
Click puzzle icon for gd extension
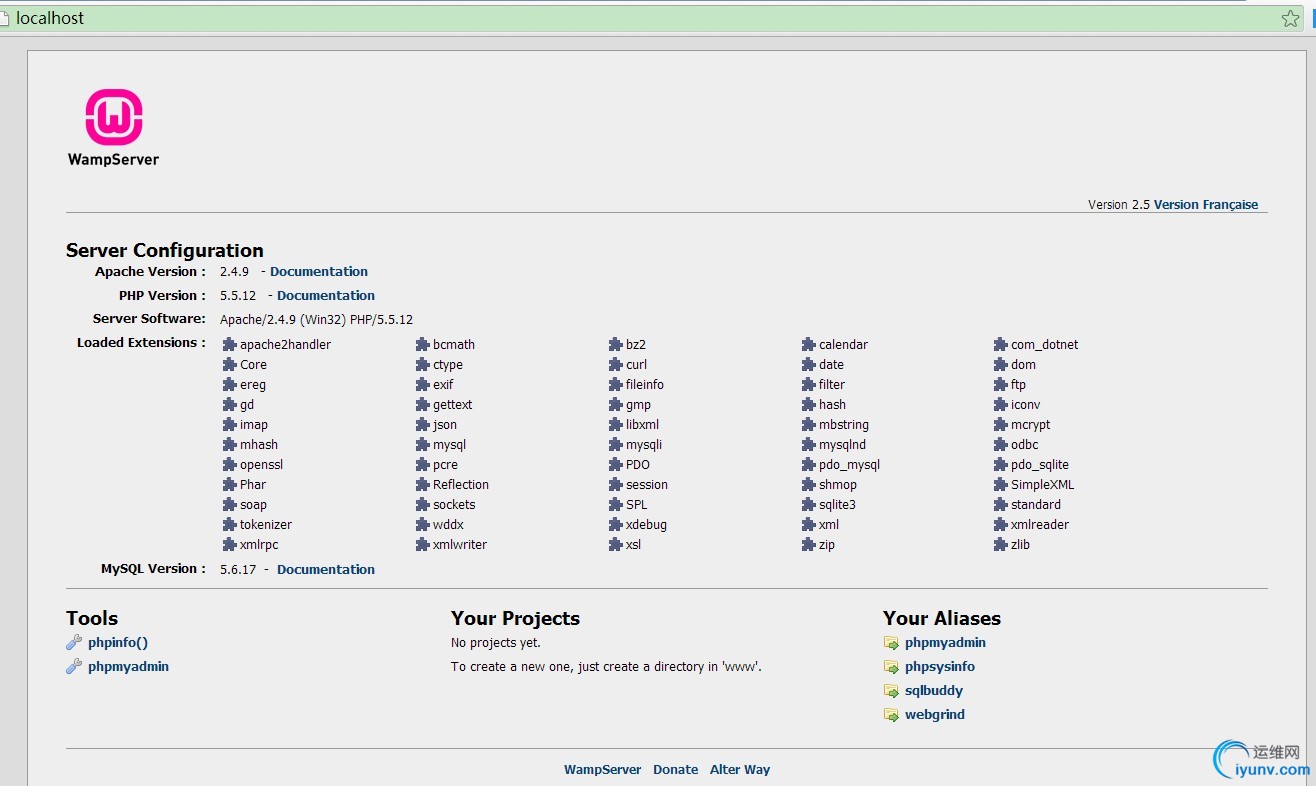click(230, 405)
